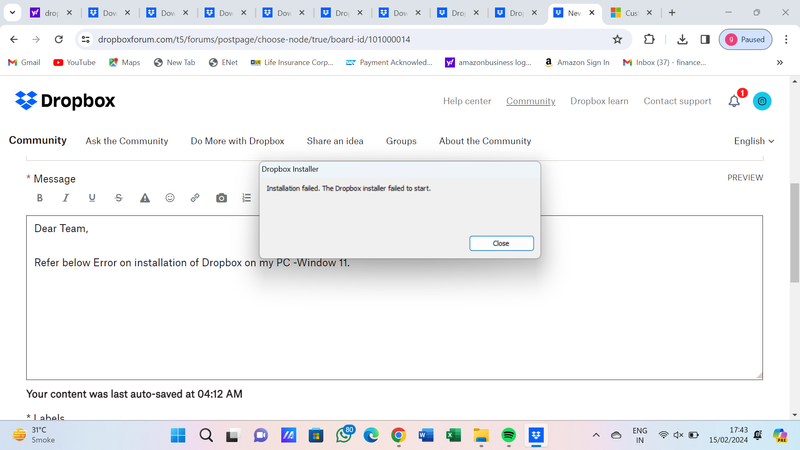Open Maps bookmark
This screenshot has width=800, height=450.
[124, 62]
